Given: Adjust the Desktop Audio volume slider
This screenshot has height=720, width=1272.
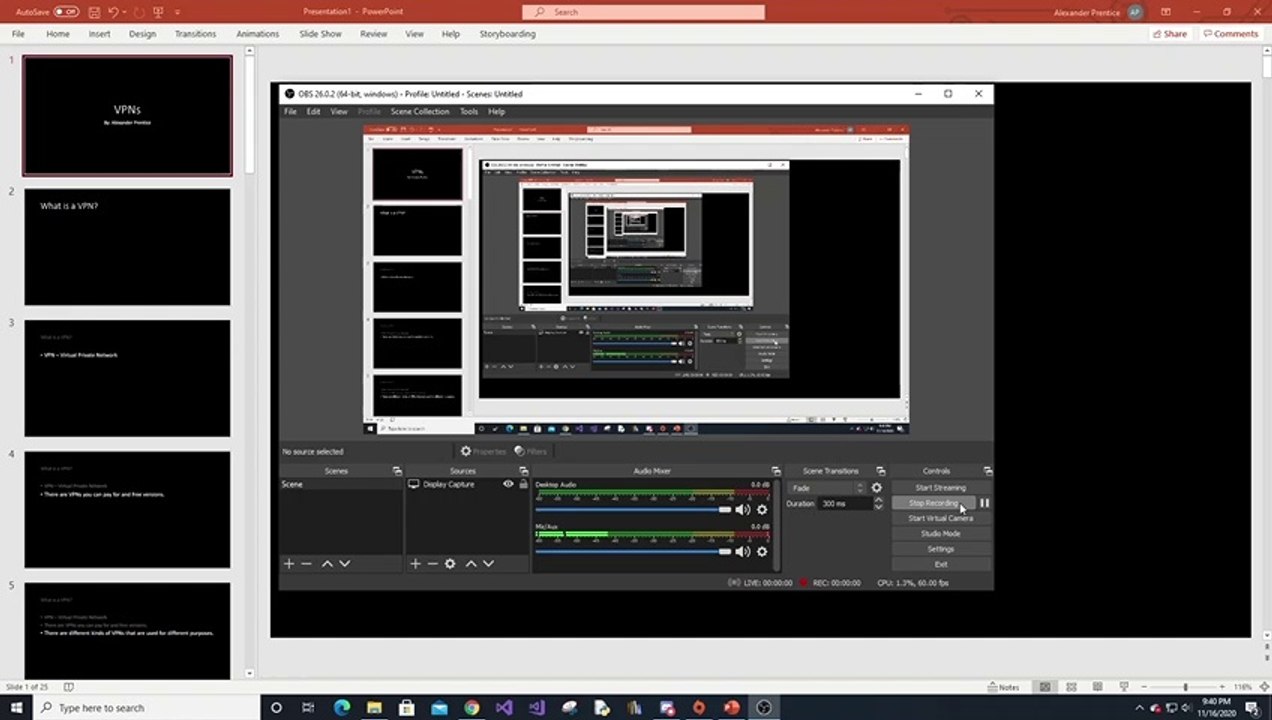Looking at the screenshot, I should pyautogui.click(x=633, y=510).
